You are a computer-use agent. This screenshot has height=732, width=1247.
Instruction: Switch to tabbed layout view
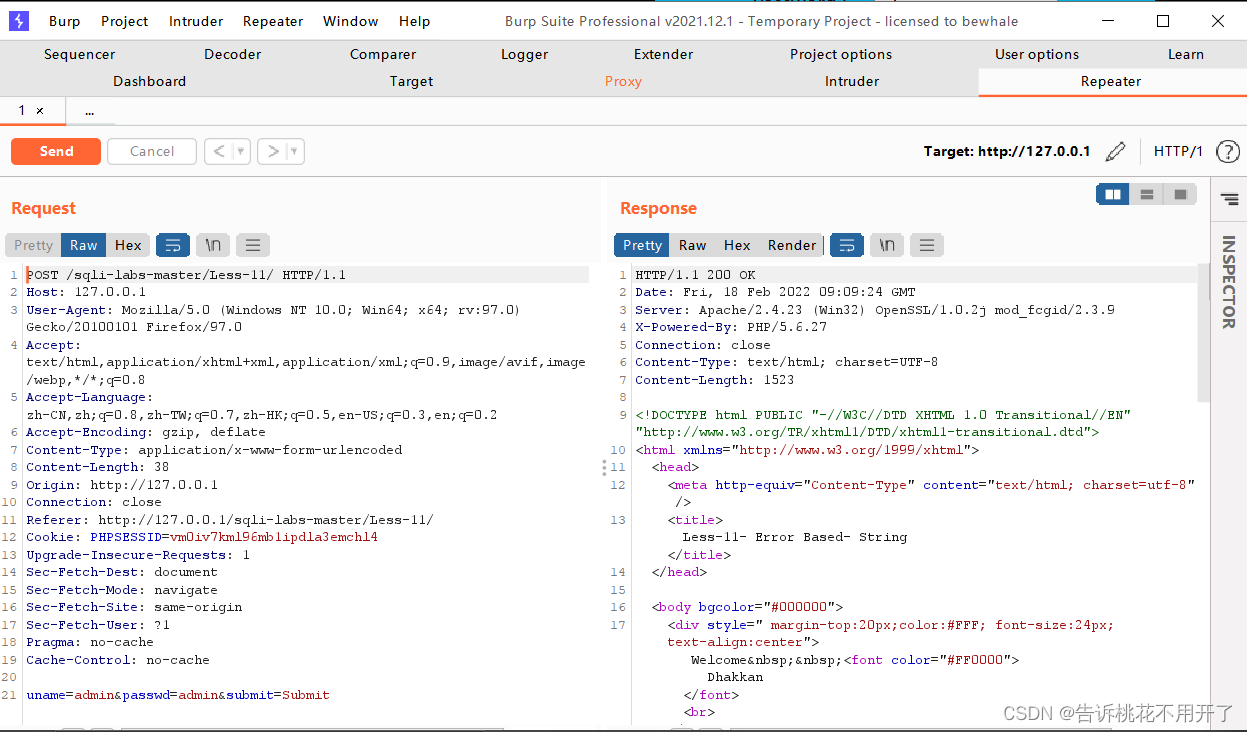coord(1180,194)
